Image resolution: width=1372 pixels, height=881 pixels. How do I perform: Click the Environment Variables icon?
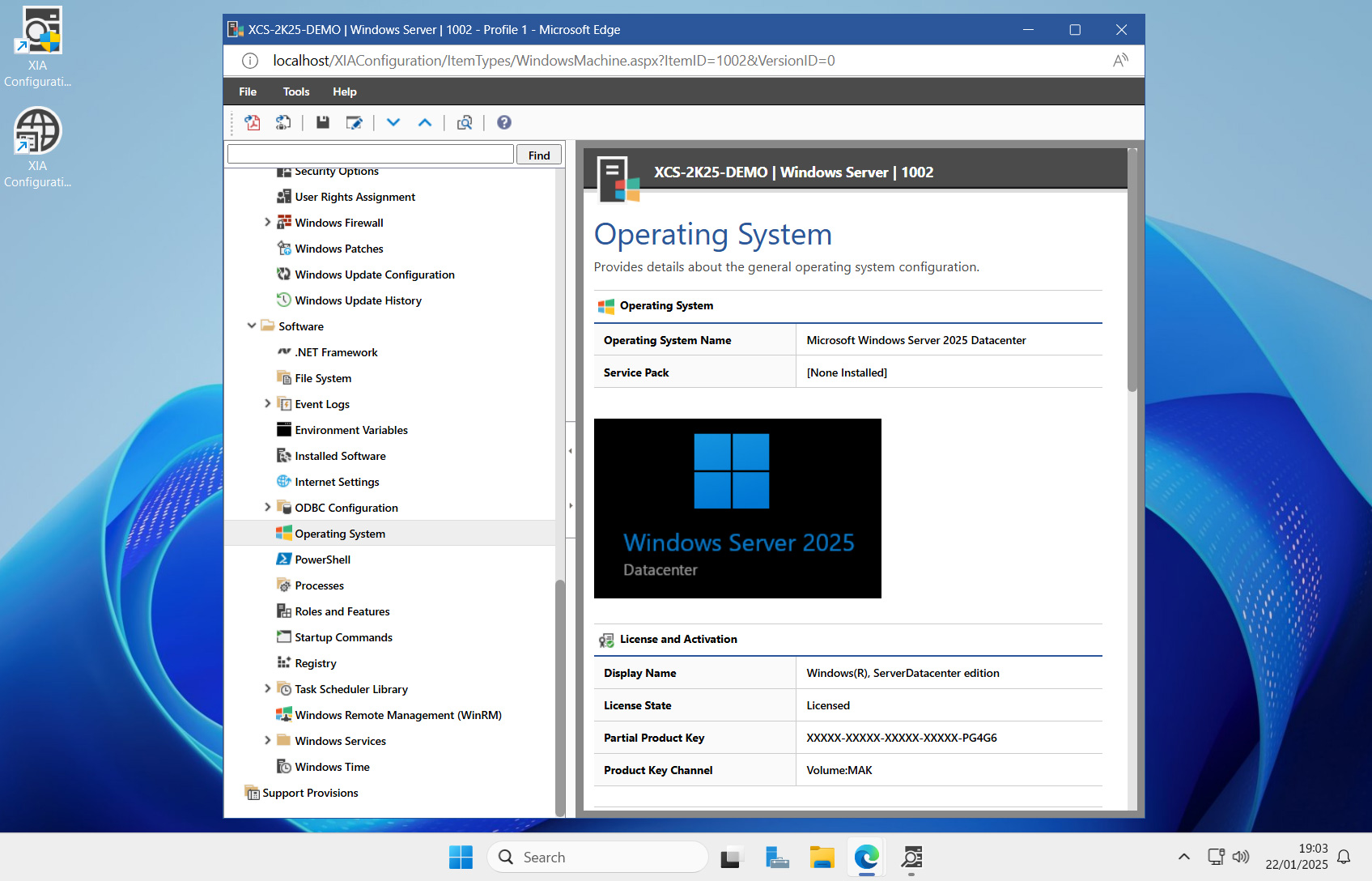[284, 429]
